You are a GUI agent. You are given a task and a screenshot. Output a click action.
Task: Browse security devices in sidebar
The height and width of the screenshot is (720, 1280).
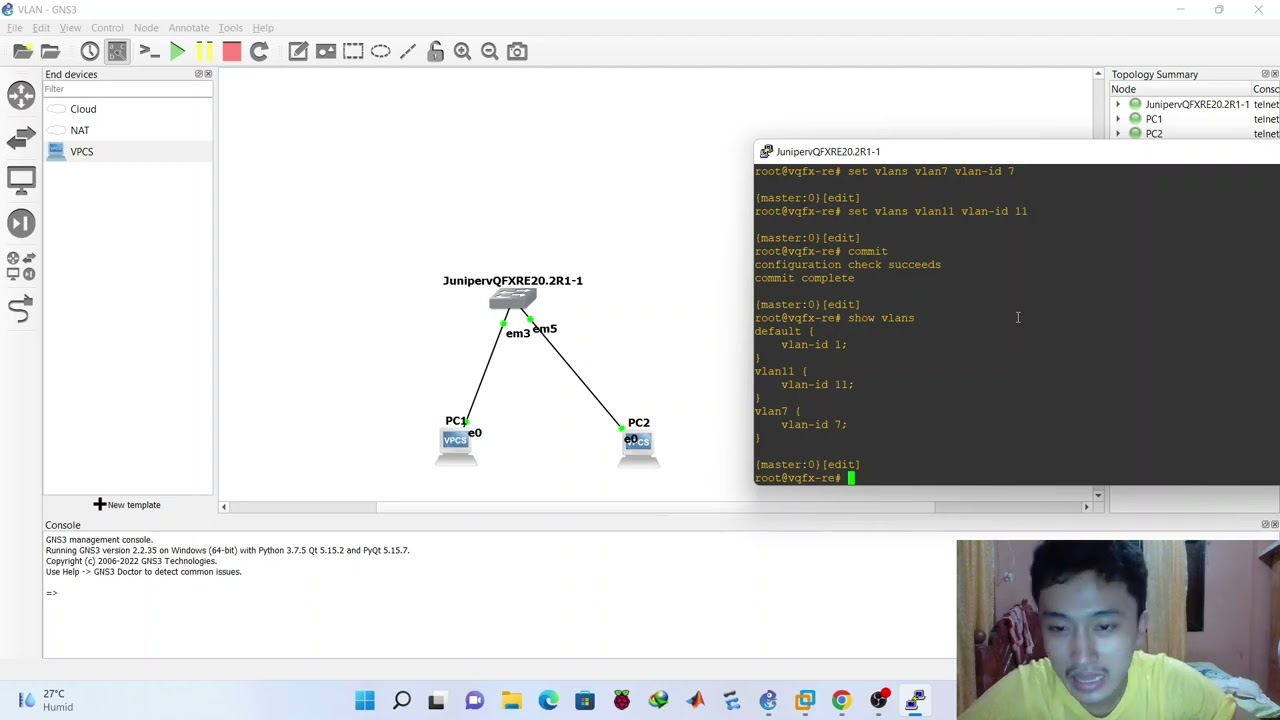[21, 223]
